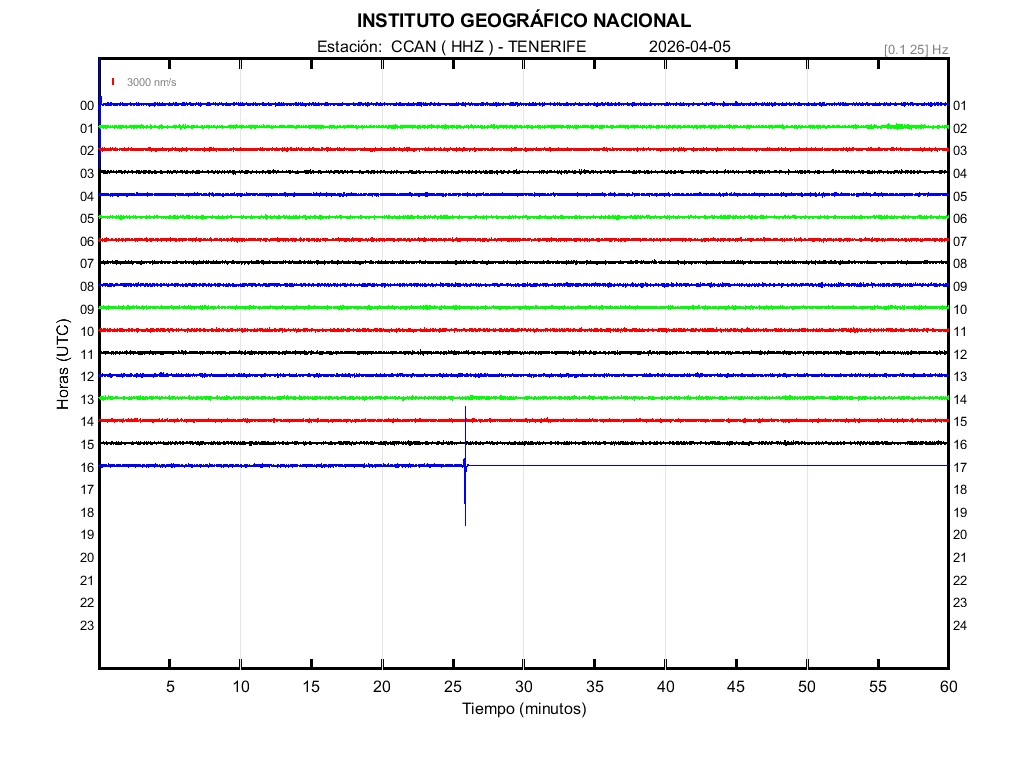Click hour 19 label on left axis
Image resolution: width=1024 pixels, height=768 pixels.
[87, 535]
